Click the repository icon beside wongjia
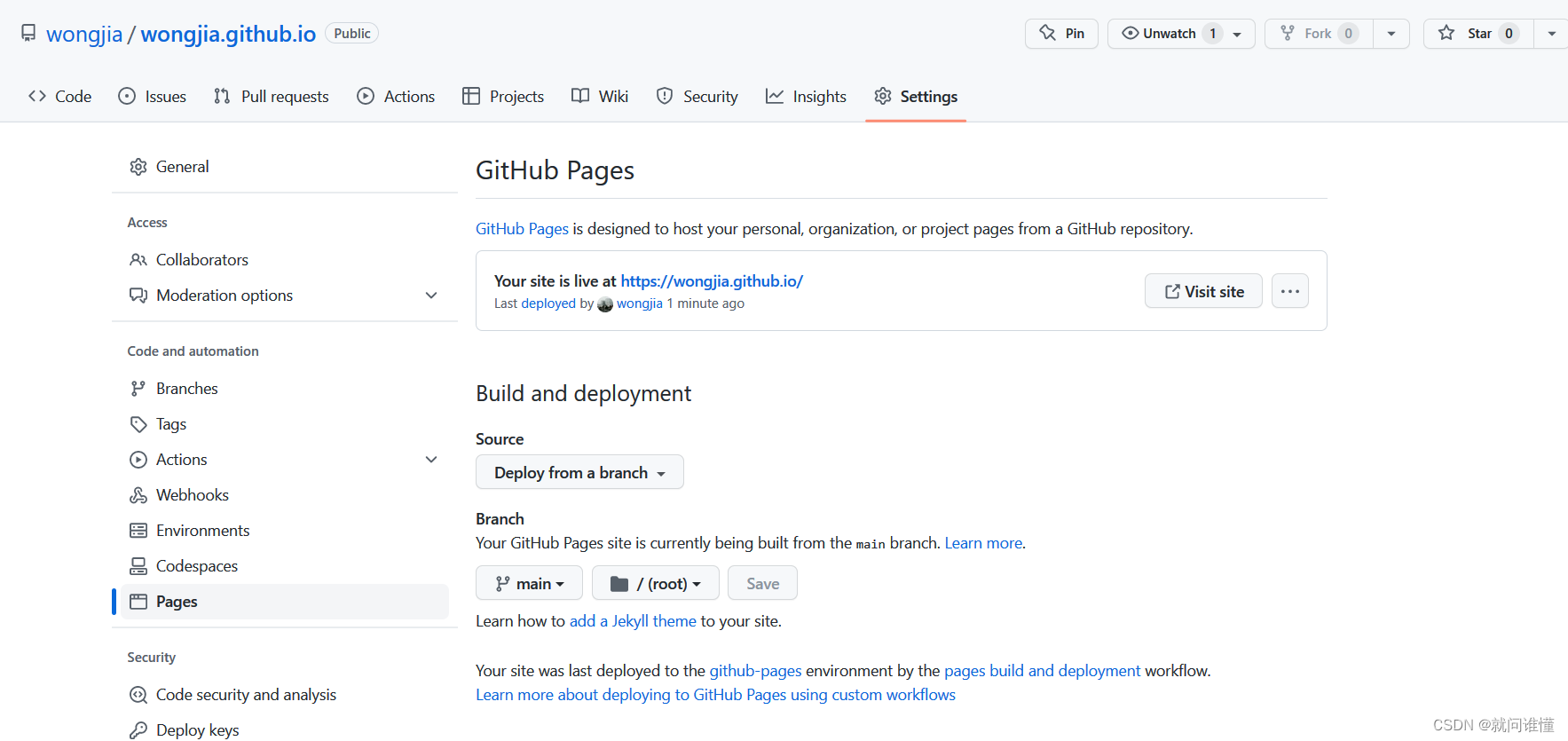 (x=28, y=33)
